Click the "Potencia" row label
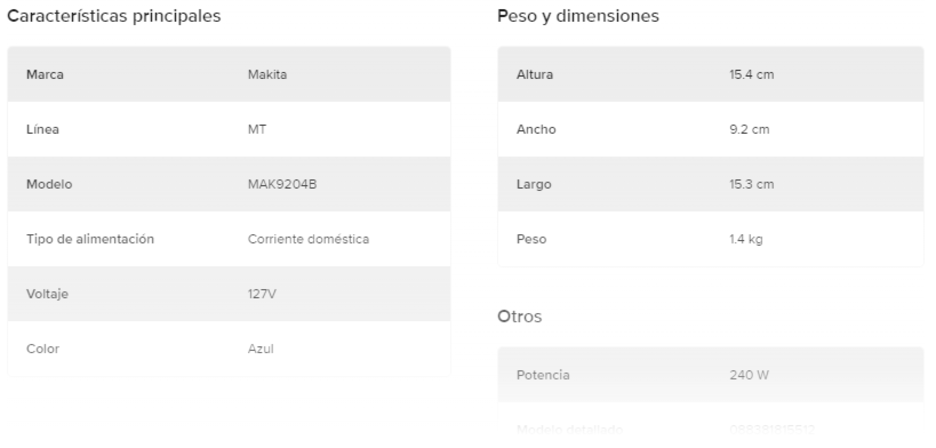This screenshot has width=936, height=448. coord(543,375)
